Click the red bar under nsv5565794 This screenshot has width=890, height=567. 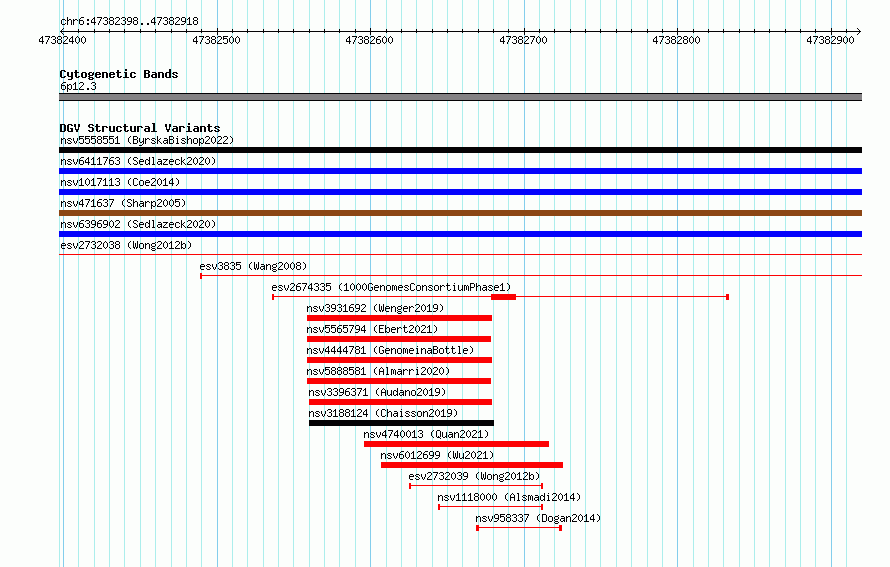[399, 339]
